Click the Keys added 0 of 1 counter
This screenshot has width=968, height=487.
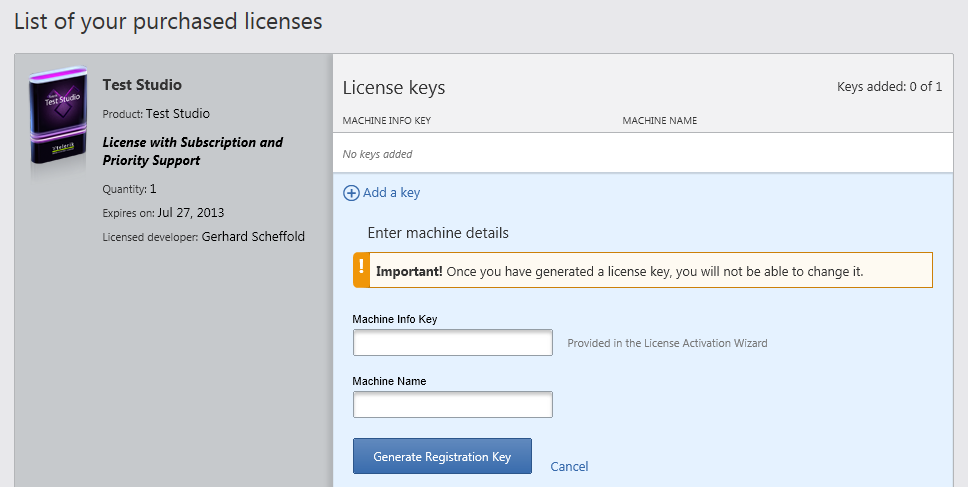889,87
